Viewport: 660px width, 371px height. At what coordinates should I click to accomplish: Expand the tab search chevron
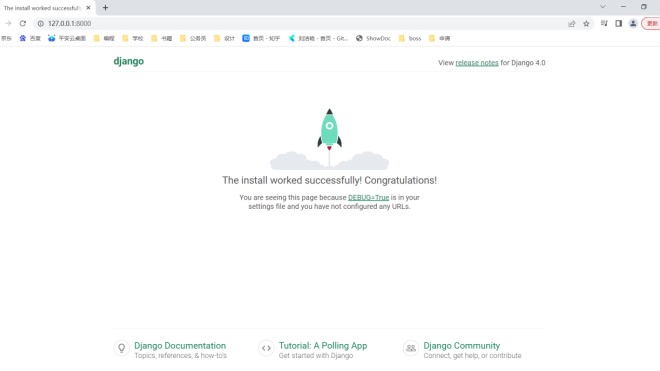point(603,7)
